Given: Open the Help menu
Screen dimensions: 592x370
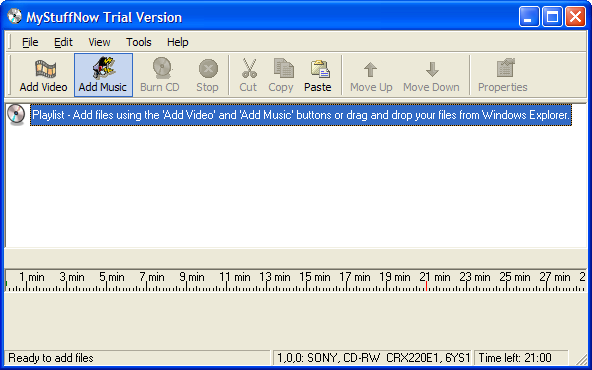Looking at the screenshot, I should 177,42.
